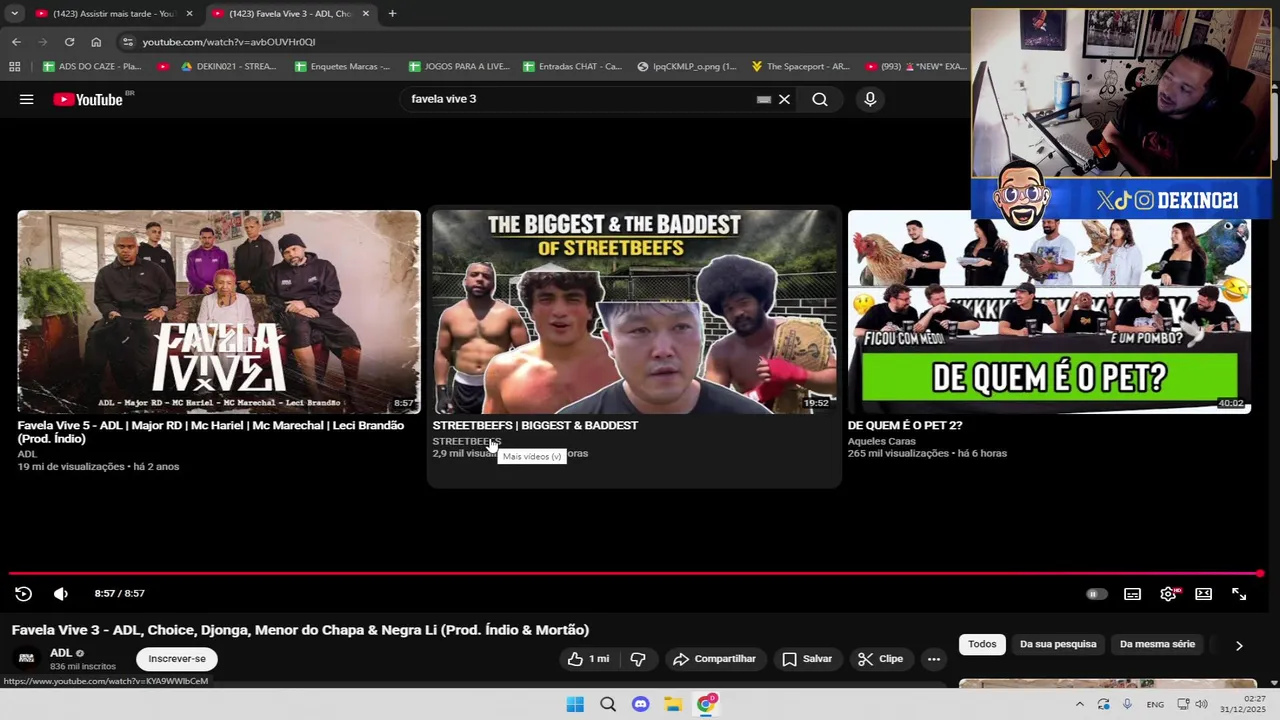Clear the search box with the X icon
Viewport: 1280px width, 720px height.
pos(784,99)
